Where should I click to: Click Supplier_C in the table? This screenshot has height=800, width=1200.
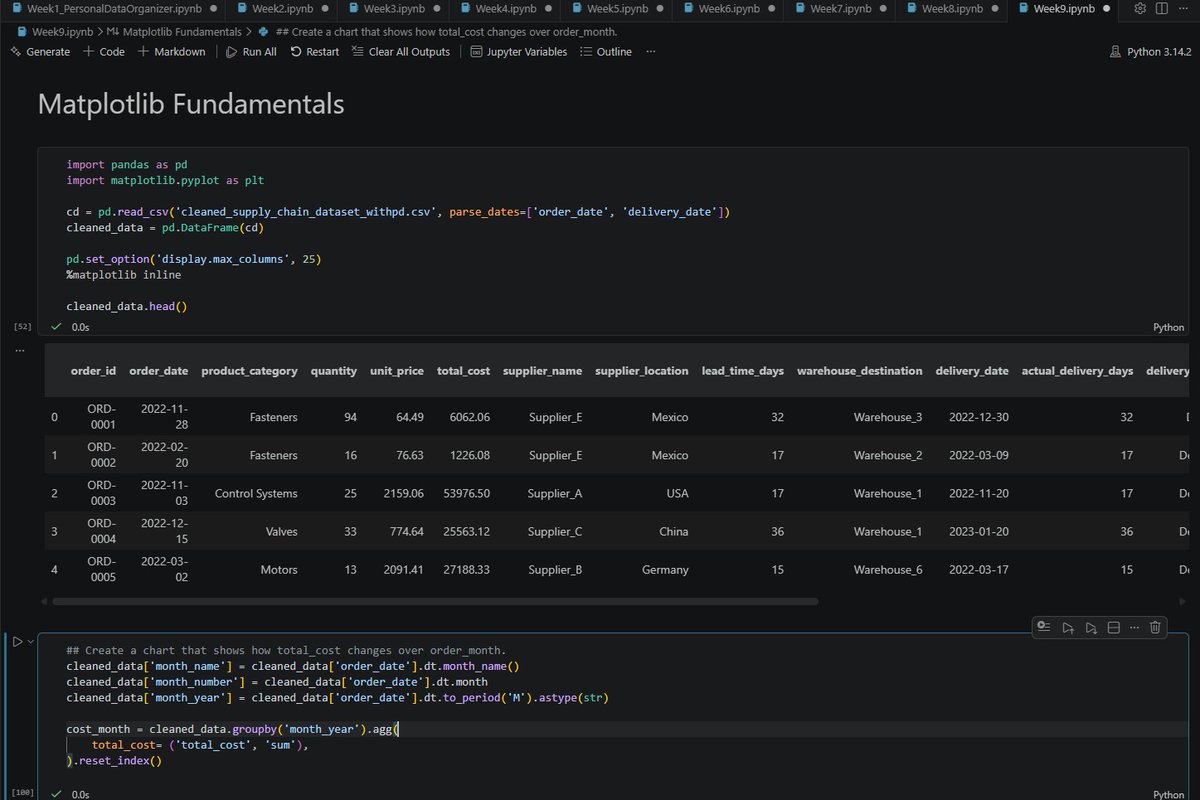pyautogui.click(x=555, y=531)
